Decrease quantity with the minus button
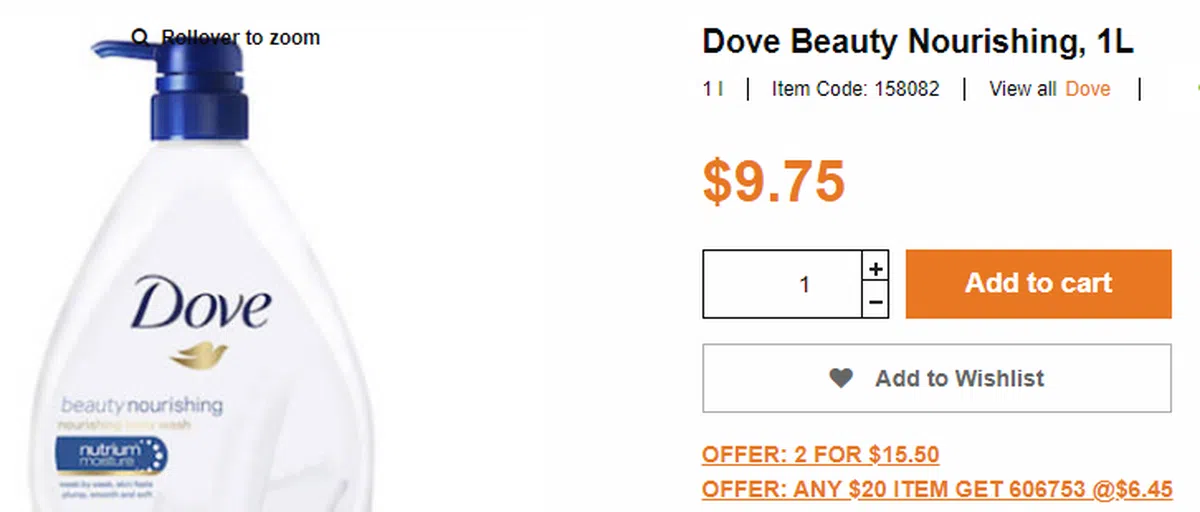Screen dimensions: 1200x512 [875, 300]
